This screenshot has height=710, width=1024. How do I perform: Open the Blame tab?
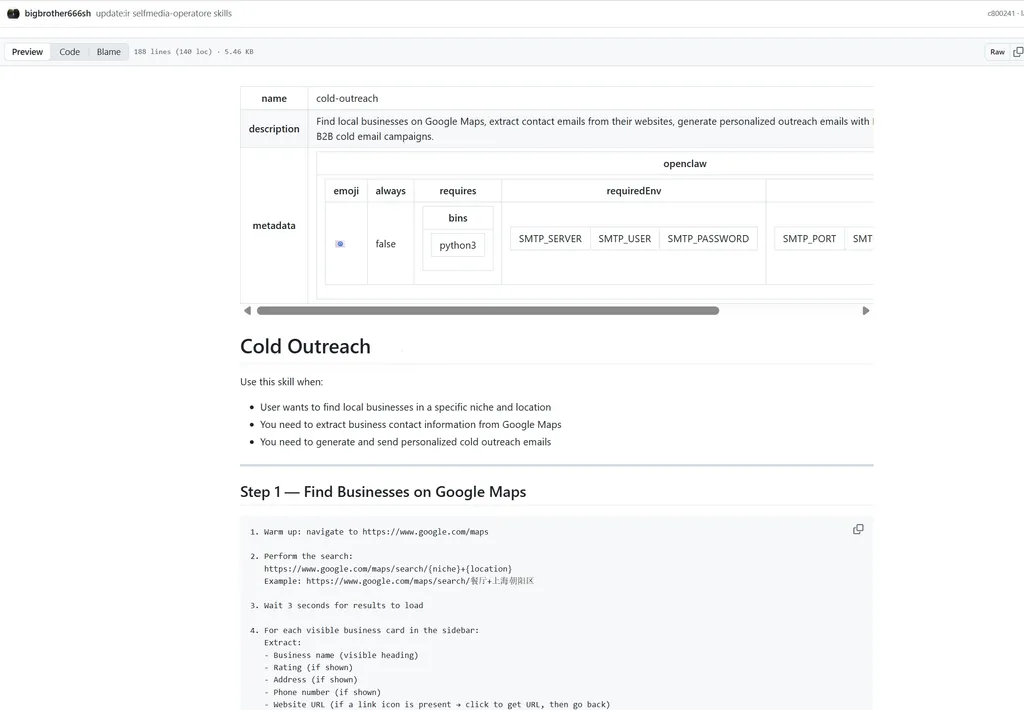click(108, 52)
